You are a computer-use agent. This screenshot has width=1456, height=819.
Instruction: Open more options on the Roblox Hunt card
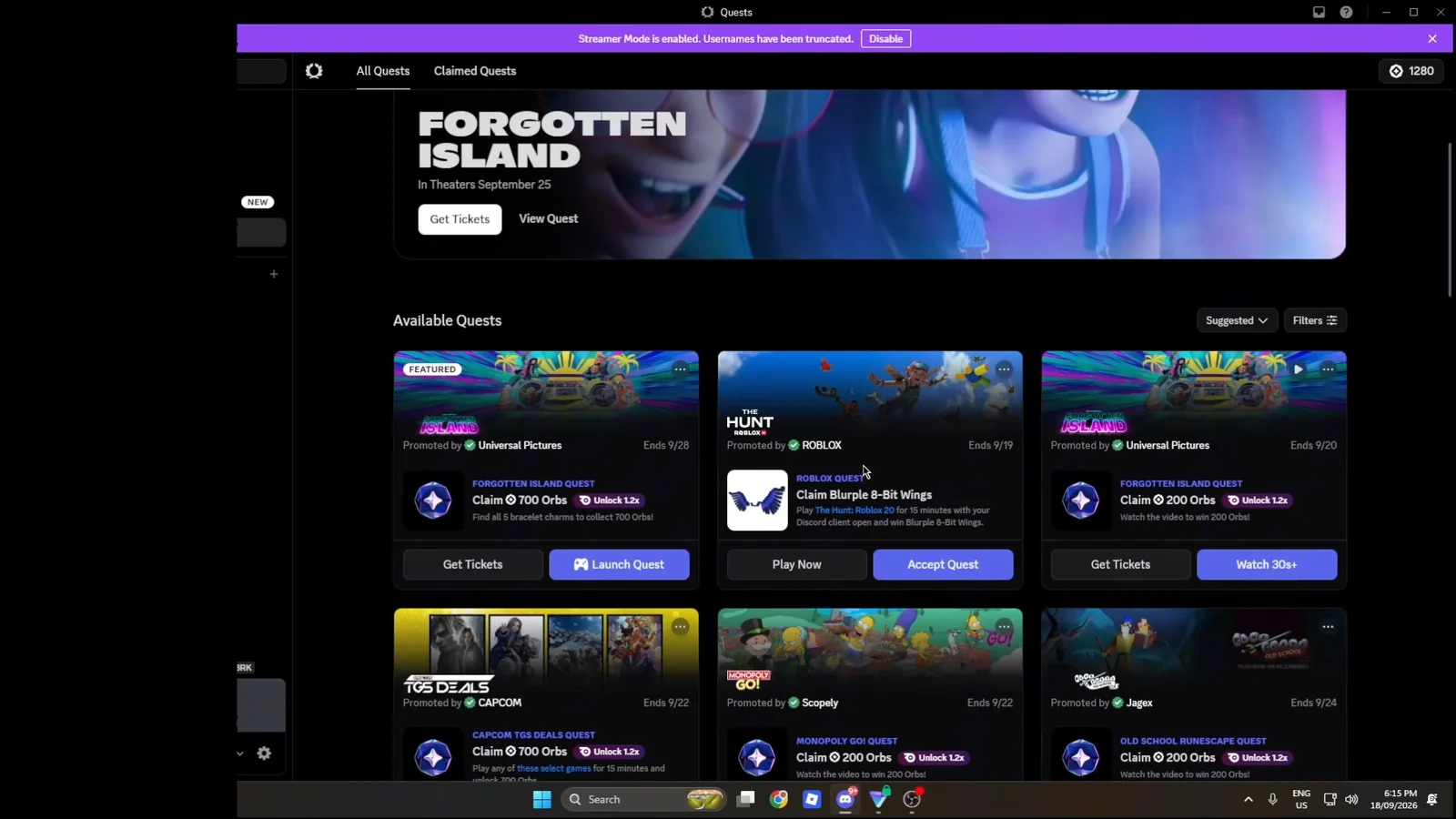1004,369
